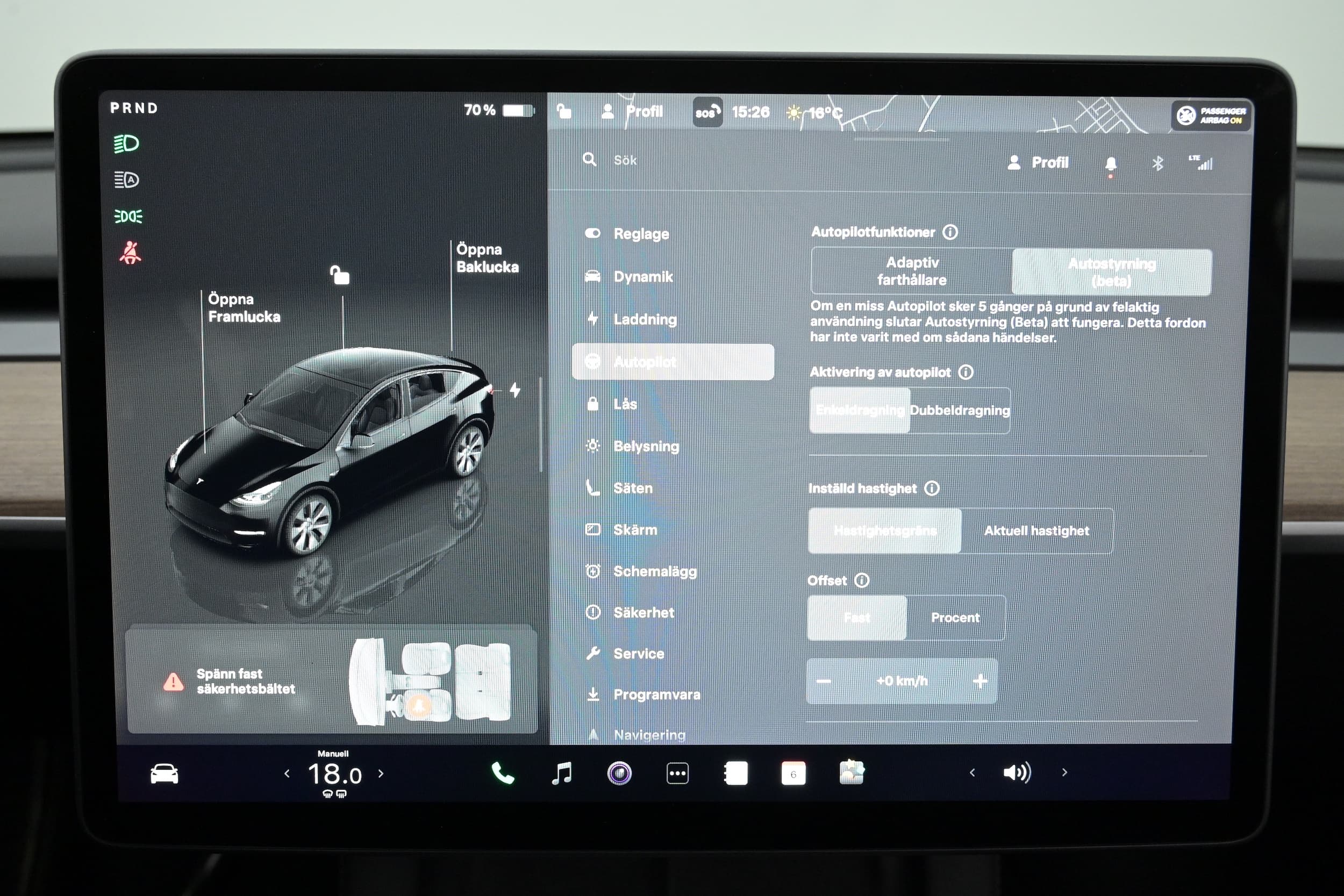Tap the red seatbelt warning icon
The image size is (1344, 896).
tap(130, 253)
